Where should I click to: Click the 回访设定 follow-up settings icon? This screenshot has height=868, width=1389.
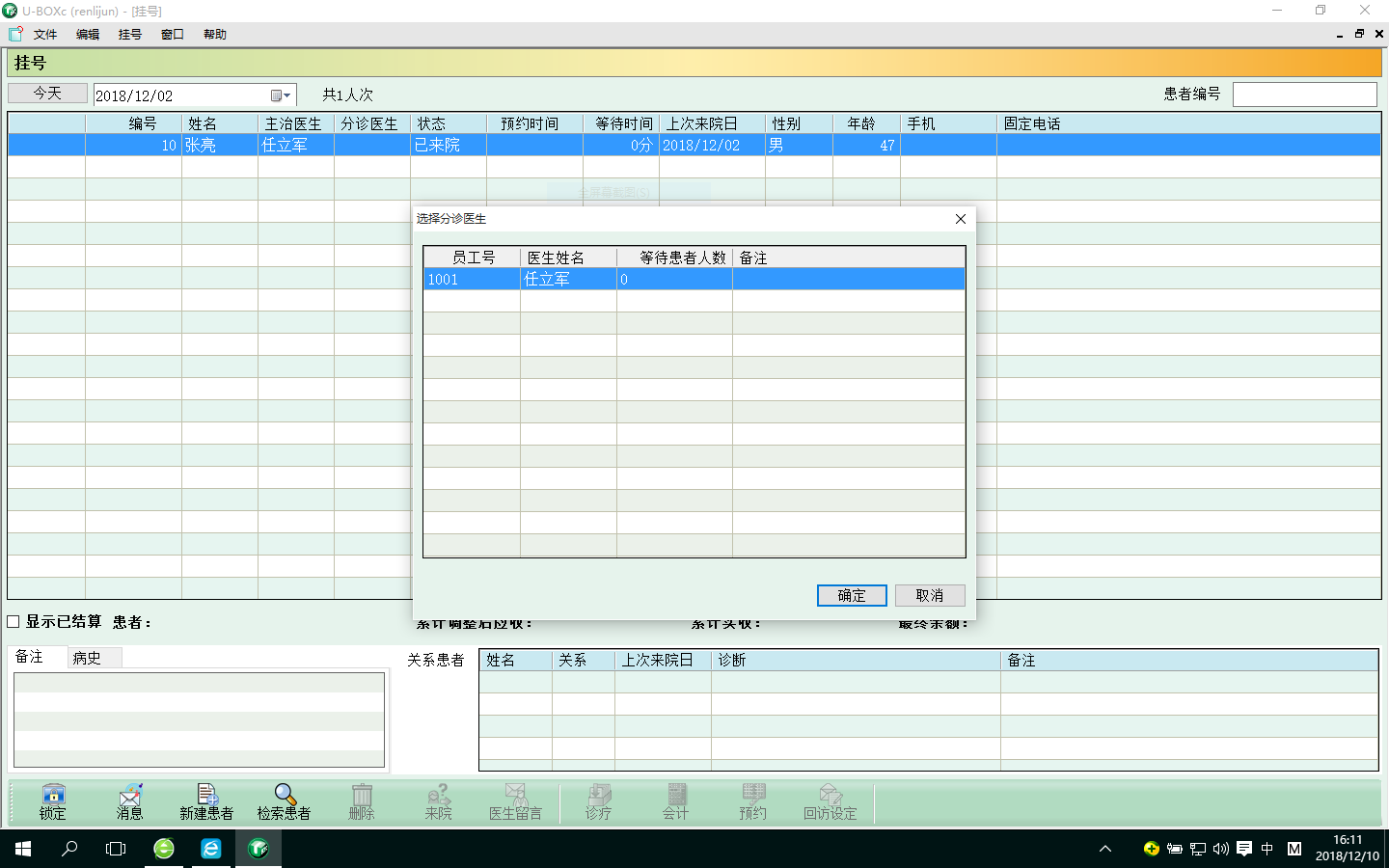coord(831,801)
